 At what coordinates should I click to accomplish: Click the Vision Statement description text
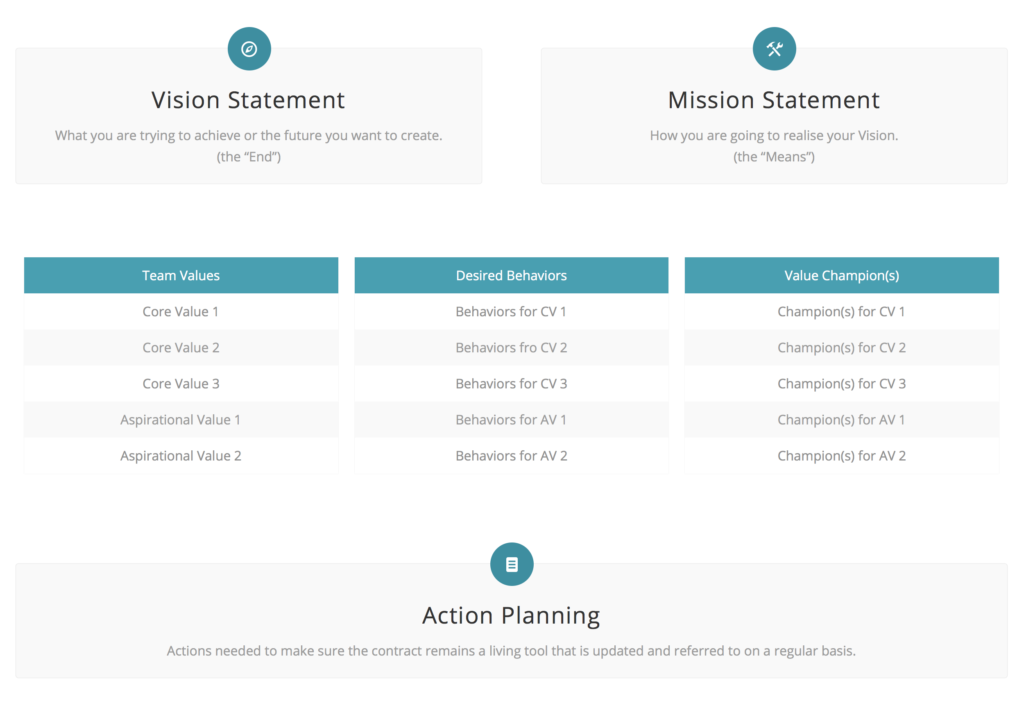pos(248,146)
